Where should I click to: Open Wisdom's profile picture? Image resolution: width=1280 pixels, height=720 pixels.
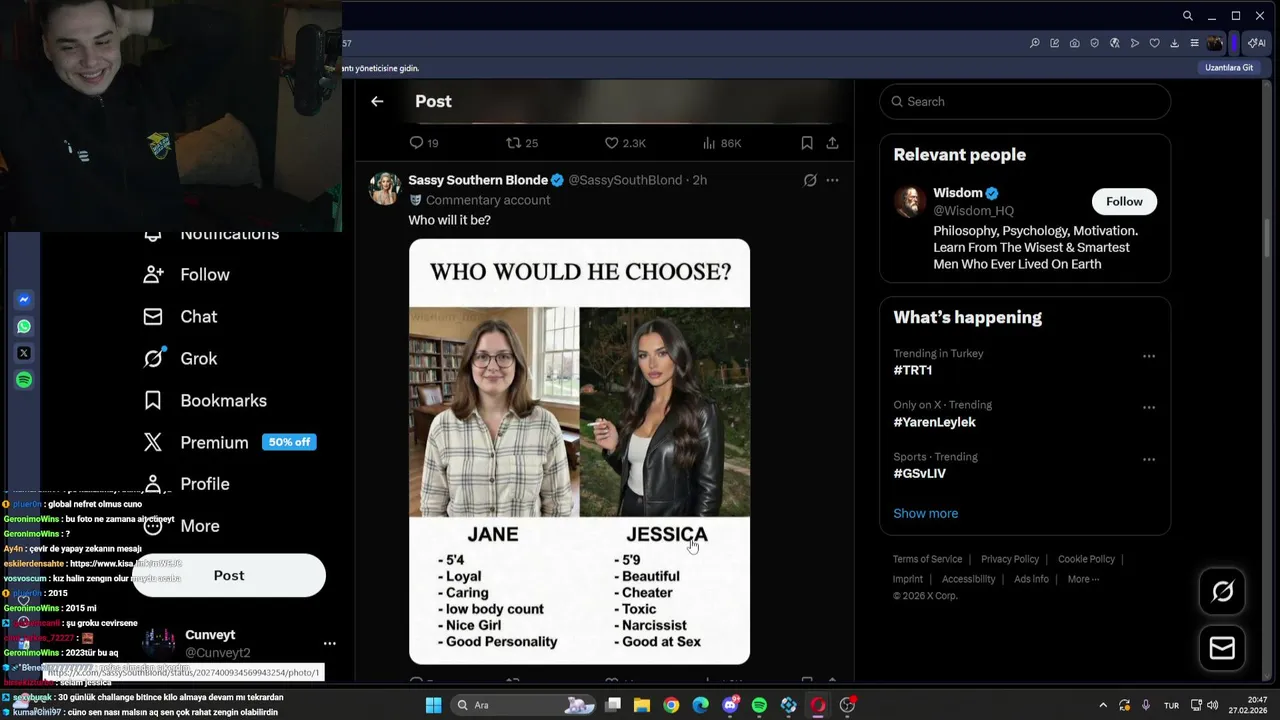point(909,201)
